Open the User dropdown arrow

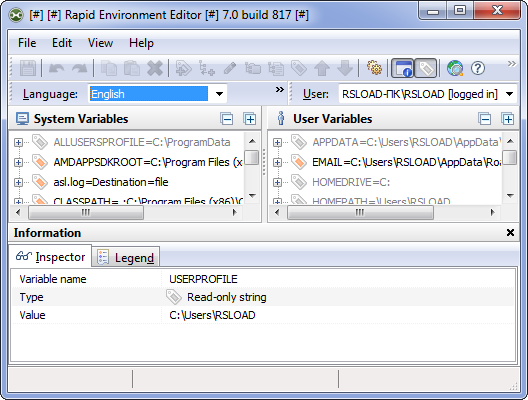click(509, 94)
